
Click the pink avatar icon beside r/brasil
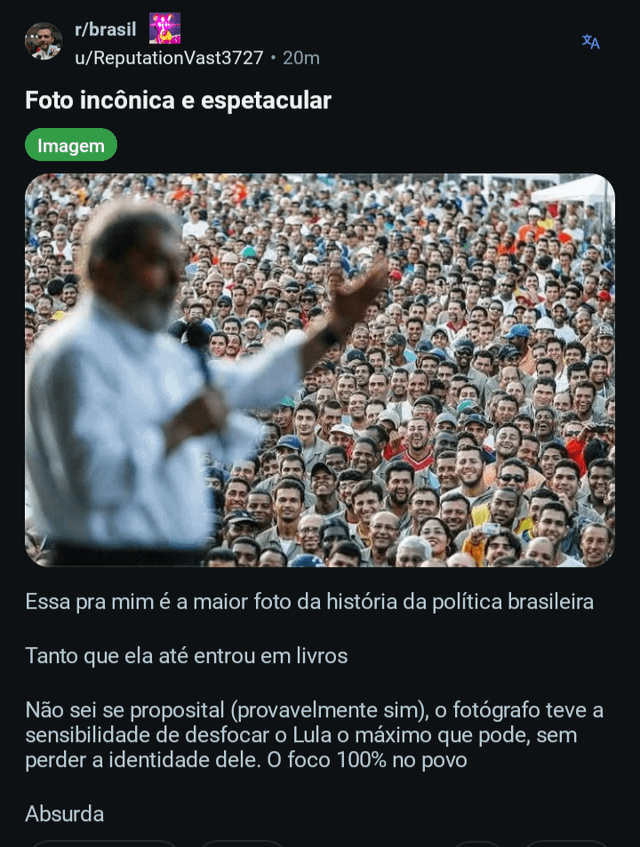click(x=165, y=28)
